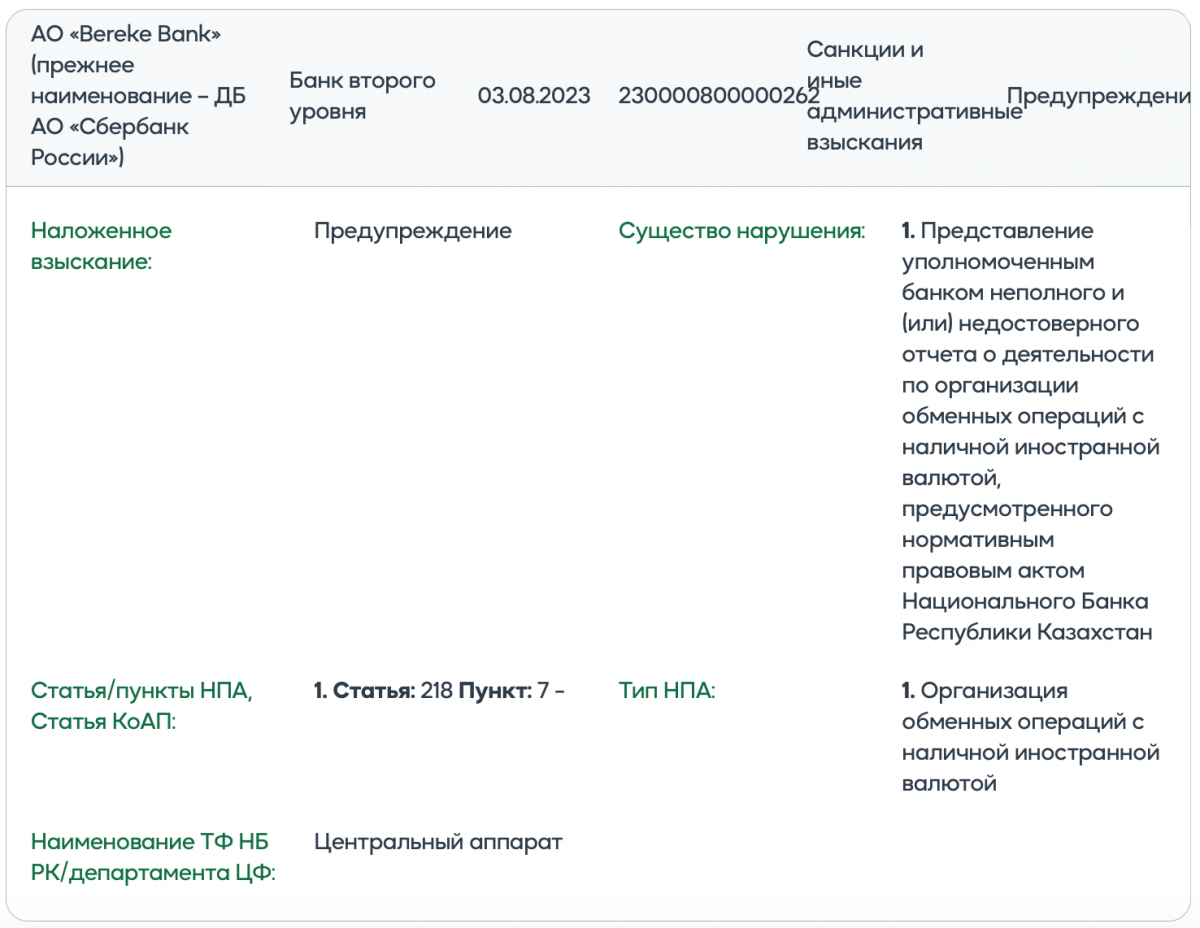This screenshot has width=1200, height=928.
Task: Click the date 03.08.2023
Action: tap(534, 96)
